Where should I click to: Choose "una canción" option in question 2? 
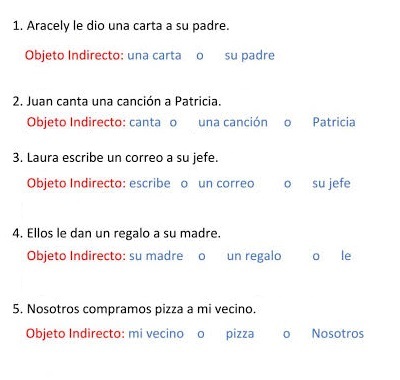point(233,122)
